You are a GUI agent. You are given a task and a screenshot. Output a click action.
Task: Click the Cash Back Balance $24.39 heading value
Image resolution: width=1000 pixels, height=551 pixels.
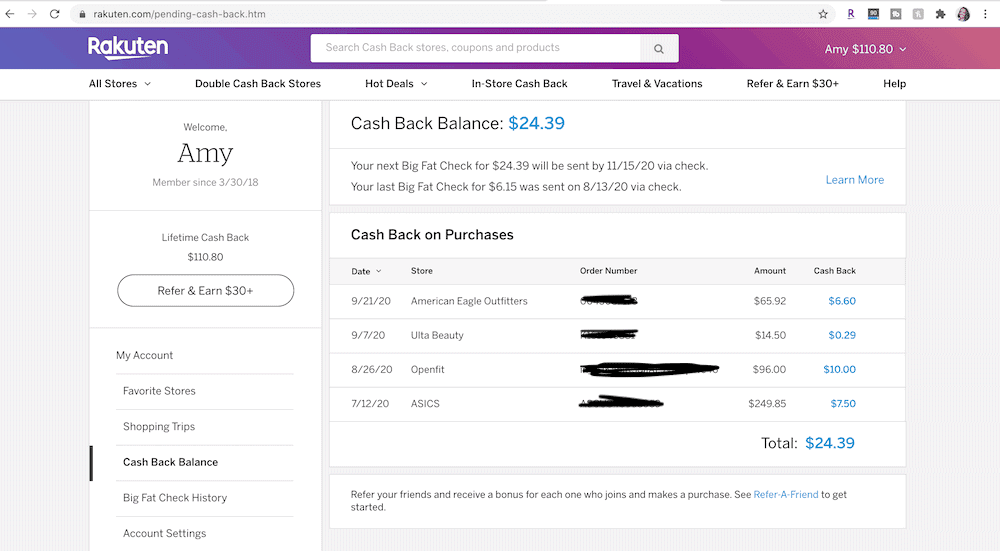(536, 123)
